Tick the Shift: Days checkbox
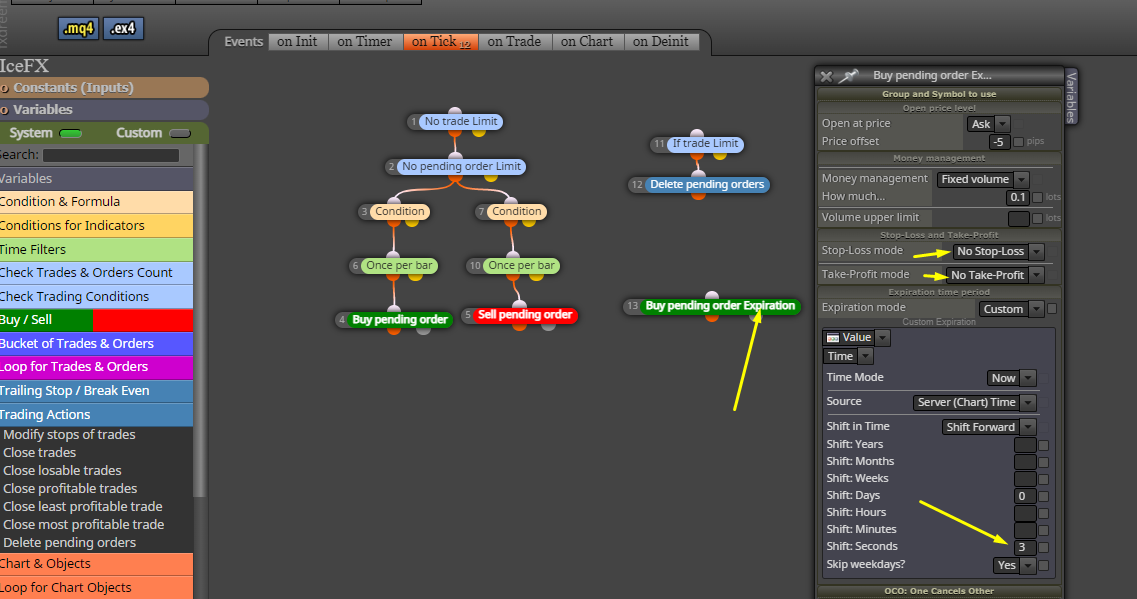Image resolution: width=1137 pixels, height=599 pixels. point(1043,497)
